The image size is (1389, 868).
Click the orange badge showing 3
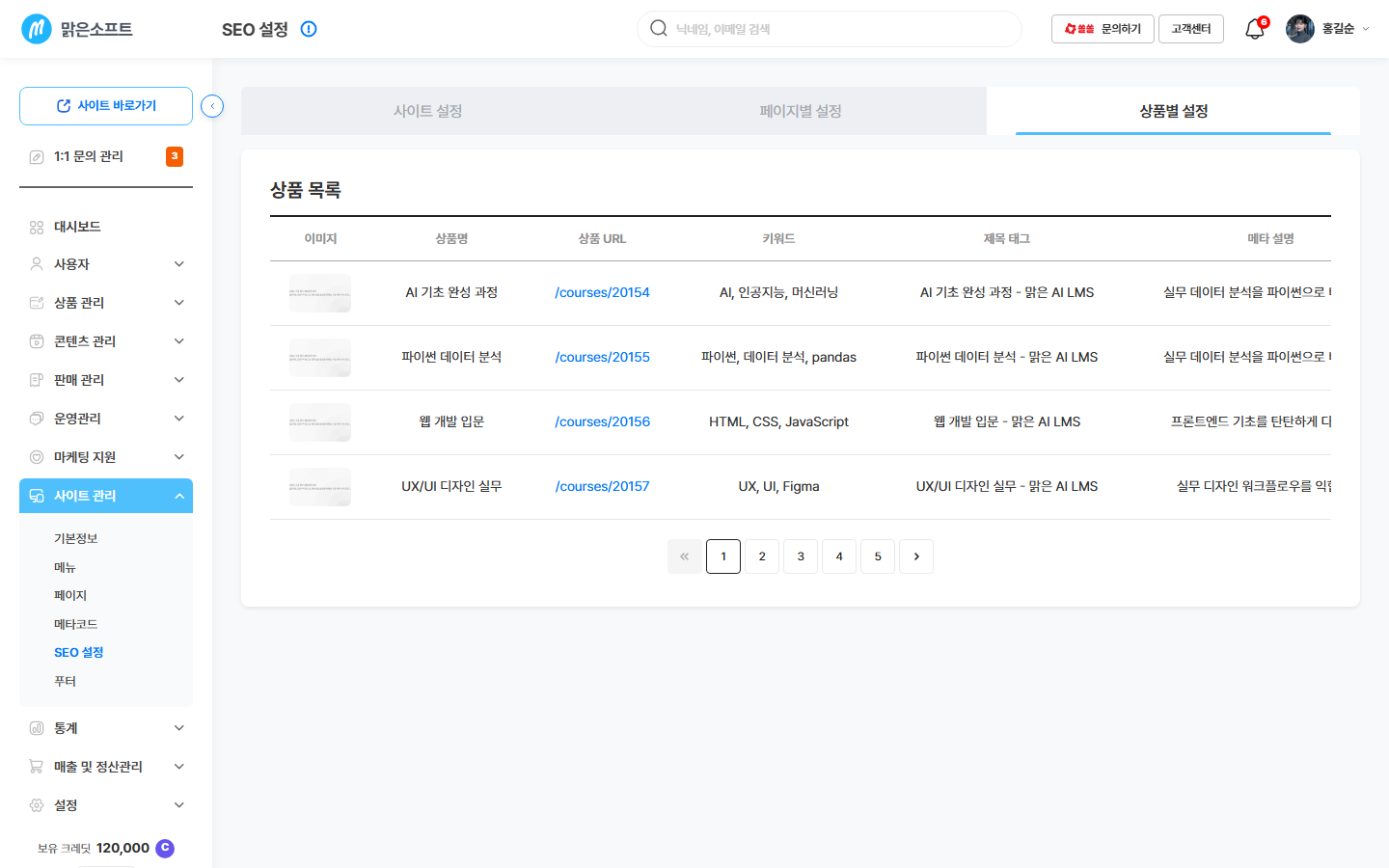(175, 156)
